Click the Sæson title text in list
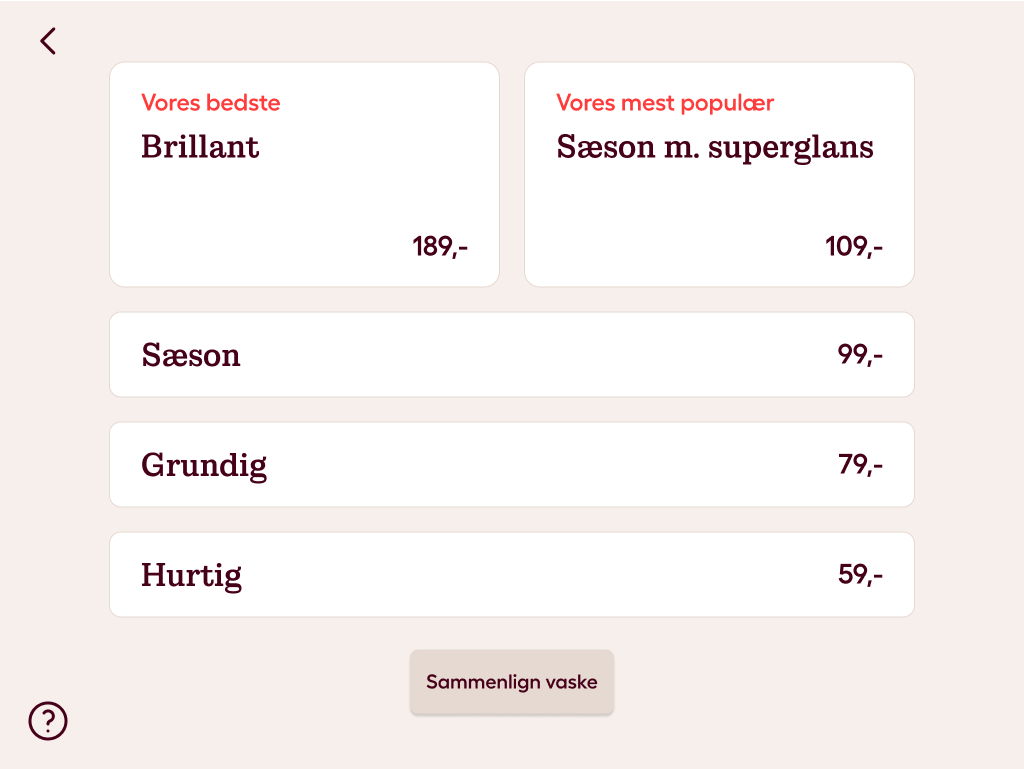Screen dimensions: 1024x769 pyautogui.click(x=191, y=355)
